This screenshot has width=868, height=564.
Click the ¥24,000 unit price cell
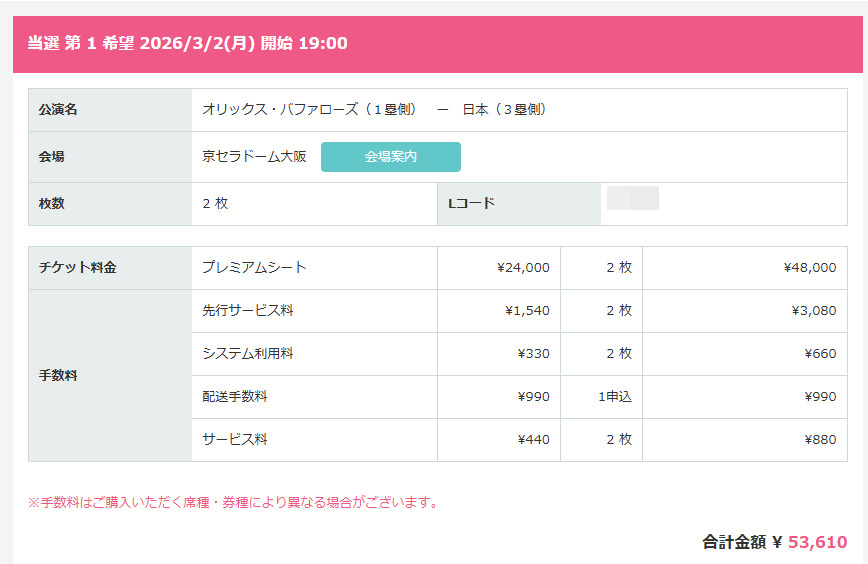coord(522,268)
